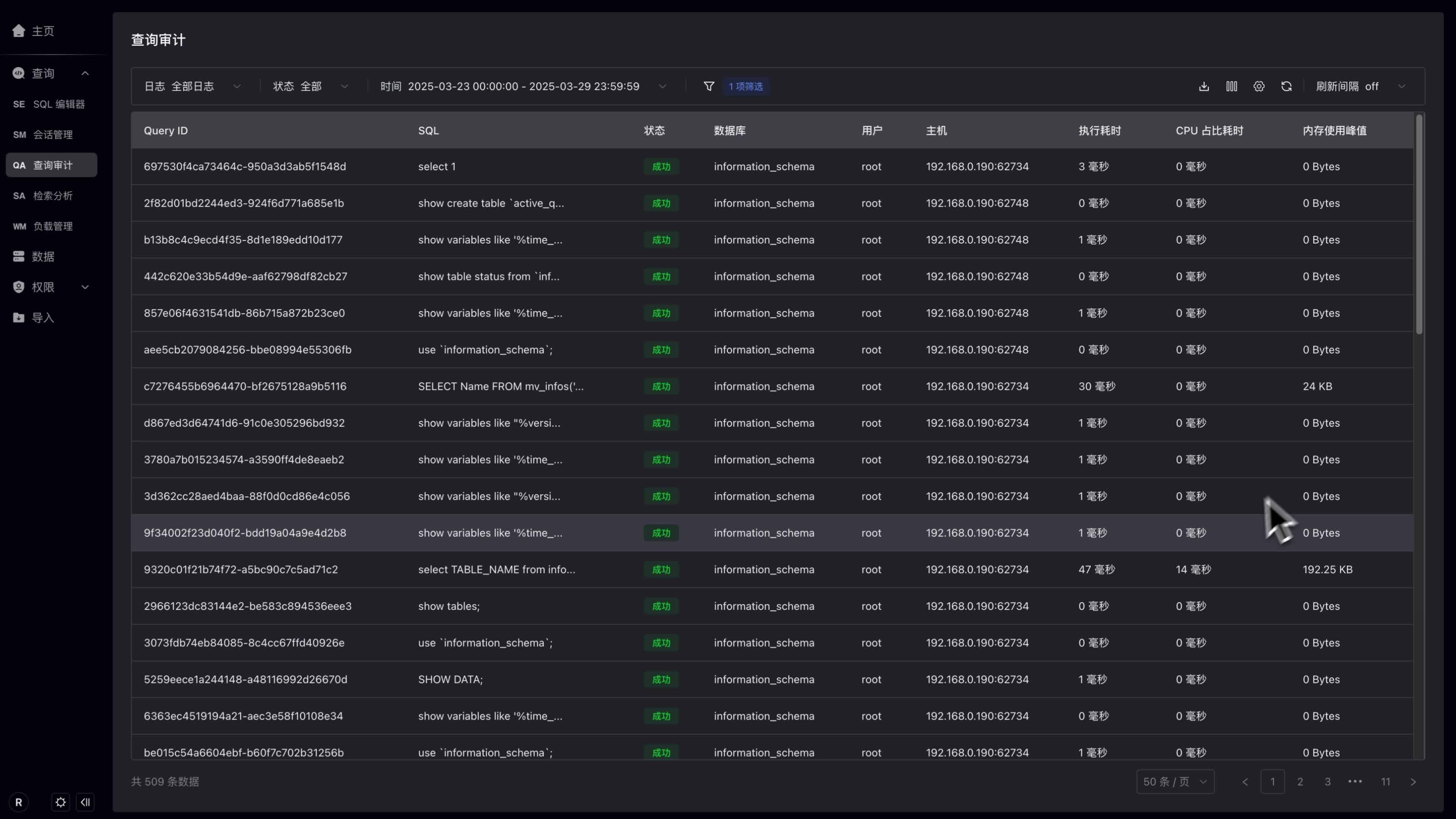Click SQL 'show create table `active_q...'
This screenshot has width=1456, height=819.
click(x=491, y=204)
